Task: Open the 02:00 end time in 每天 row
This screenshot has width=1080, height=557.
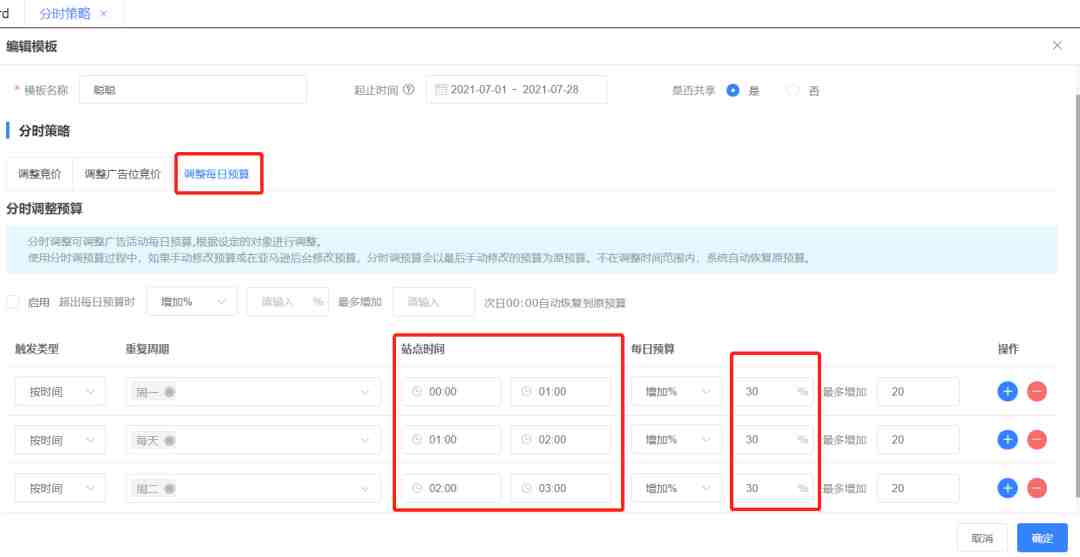Action: (x=561, y=440)
